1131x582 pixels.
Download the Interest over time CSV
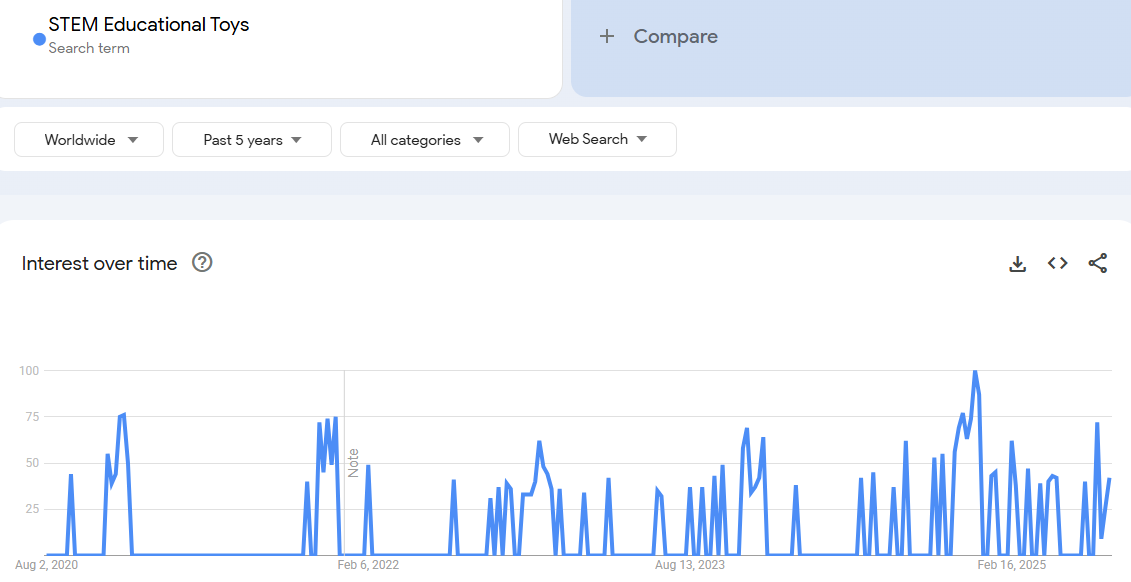1017,263
